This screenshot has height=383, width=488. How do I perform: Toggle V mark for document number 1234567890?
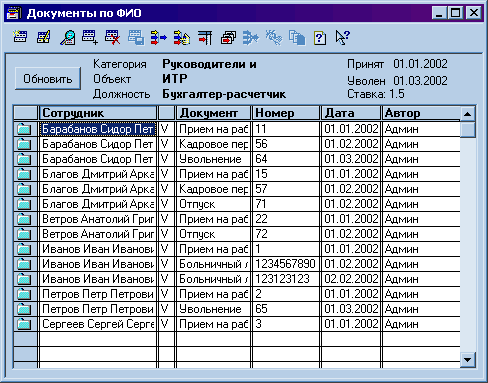tap(166, 264)
